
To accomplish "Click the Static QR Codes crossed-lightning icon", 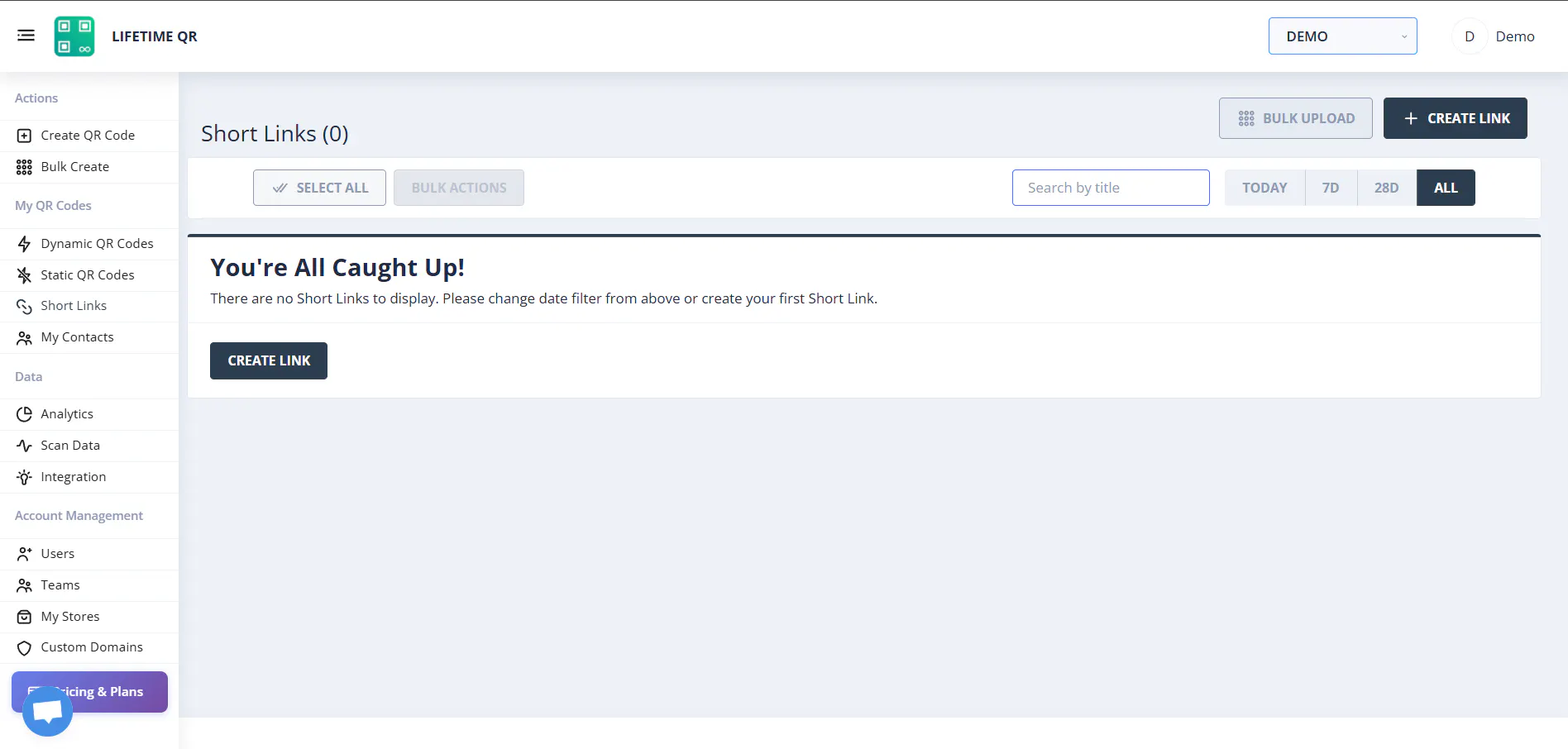I will pyautogui.click(x=24, y=275).
